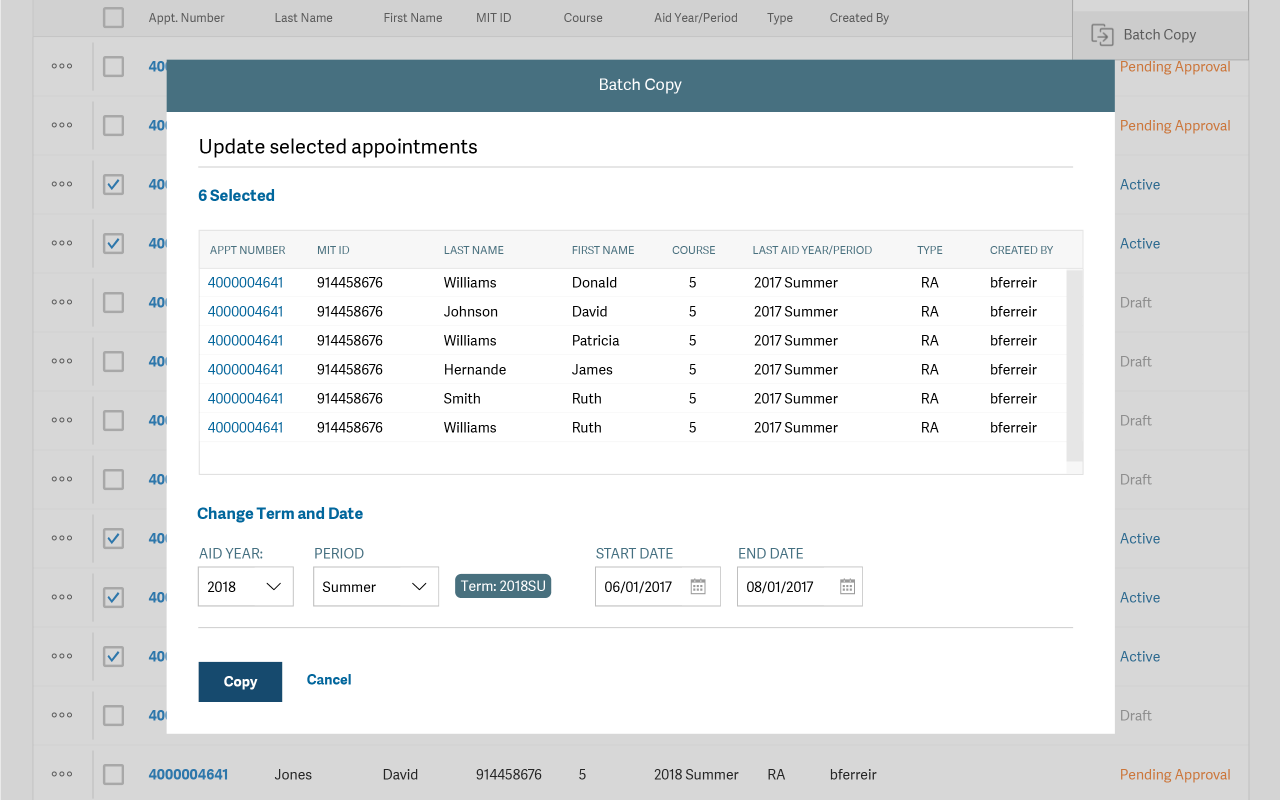
Task: Sort by Appt Number column header in dialog
Action: click(247, 250)
